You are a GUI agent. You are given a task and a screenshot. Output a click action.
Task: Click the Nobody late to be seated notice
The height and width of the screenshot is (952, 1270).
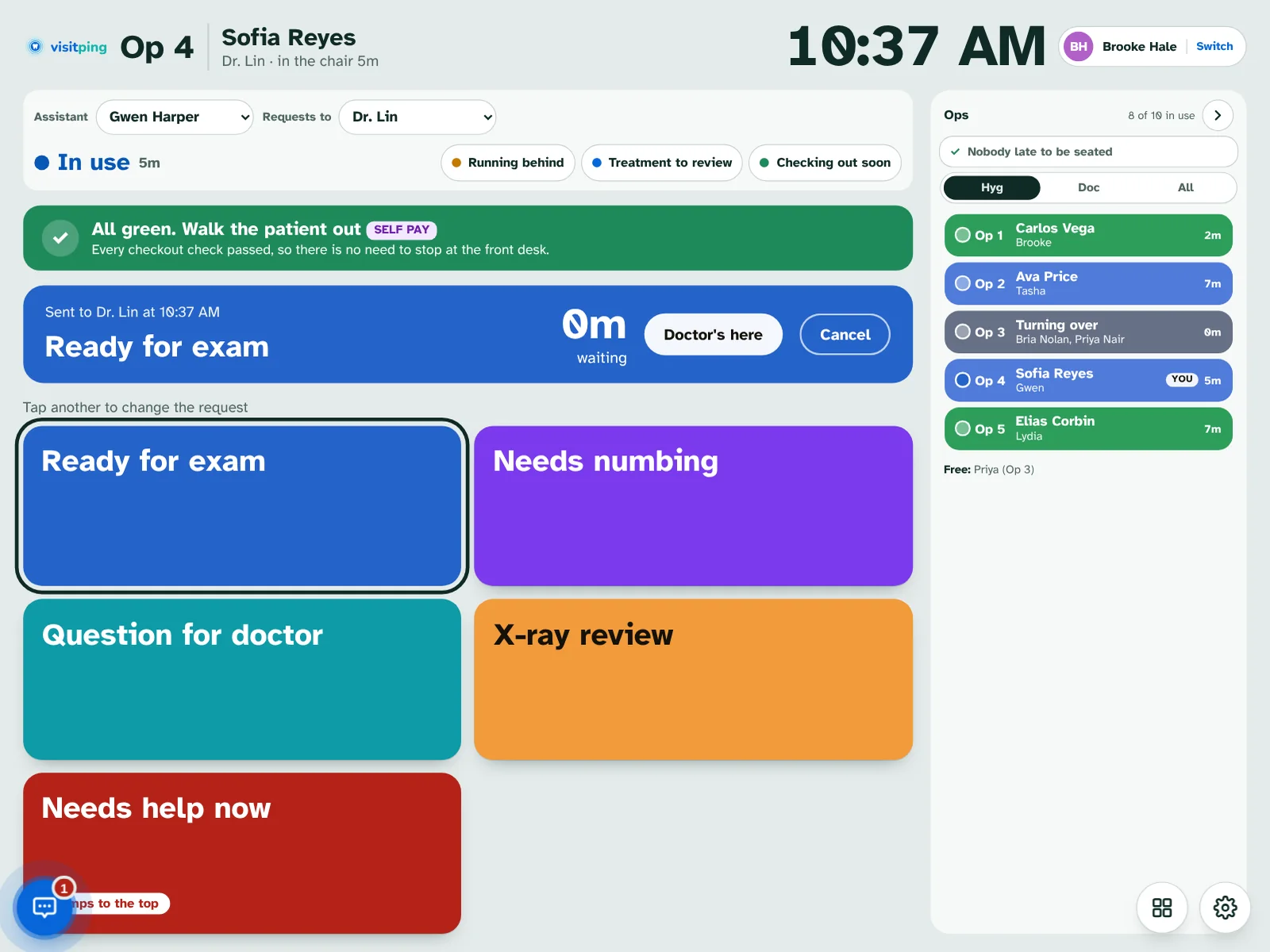[1088, 152]
